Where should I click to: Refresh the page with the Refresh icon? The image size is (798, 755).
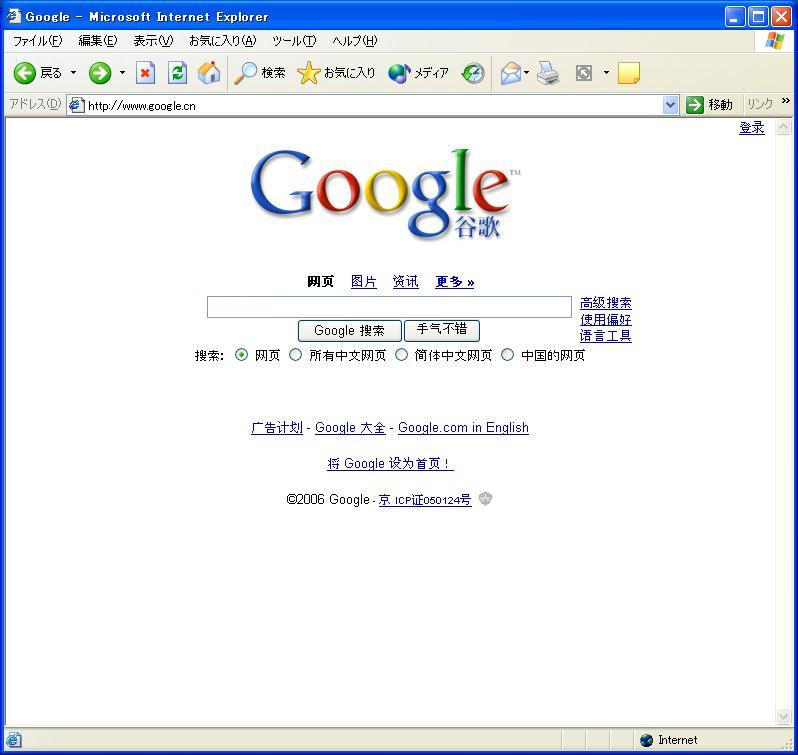(x=177, y=73)
